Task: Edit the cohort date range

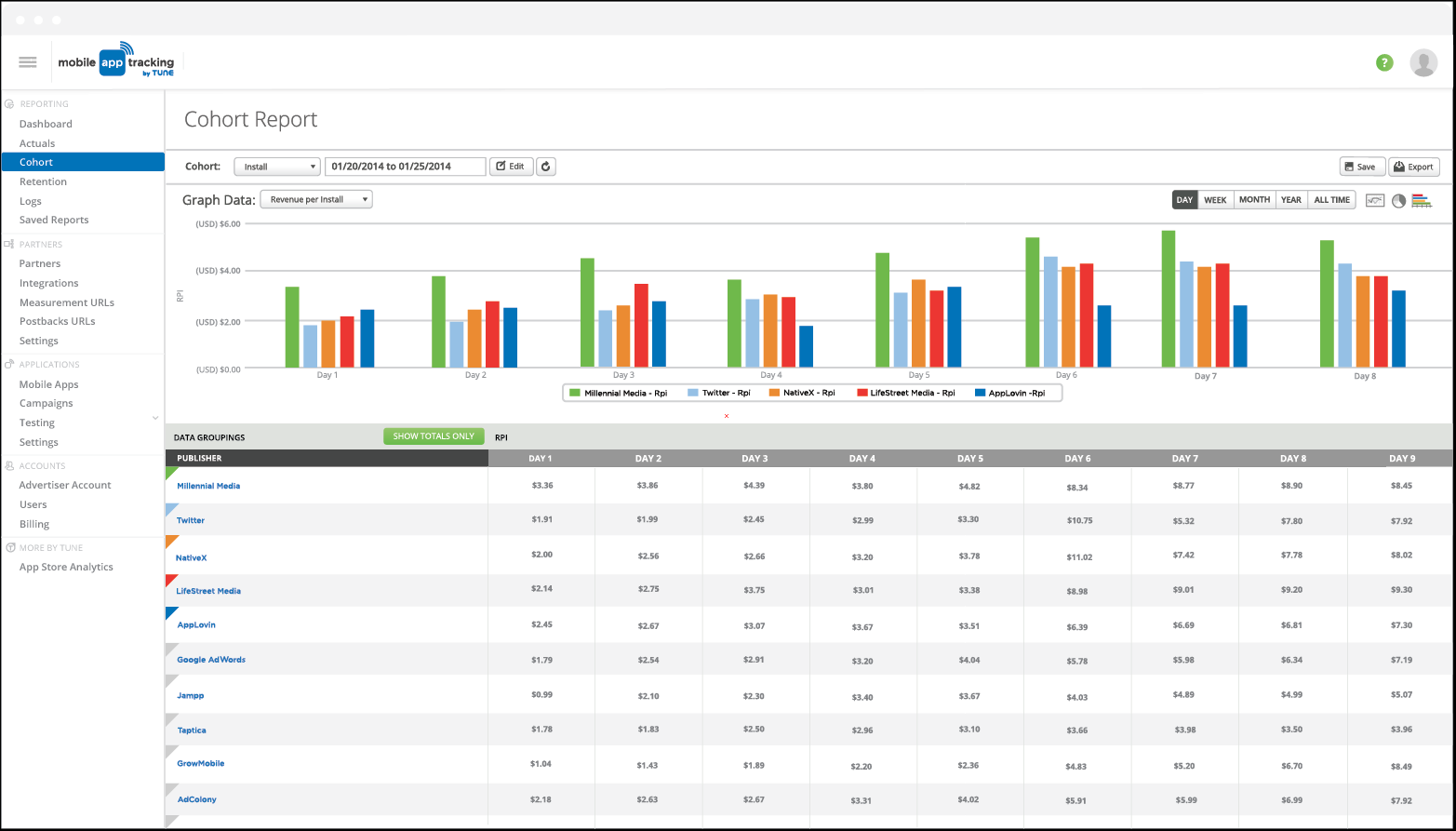Action: (x=511, y=167)
